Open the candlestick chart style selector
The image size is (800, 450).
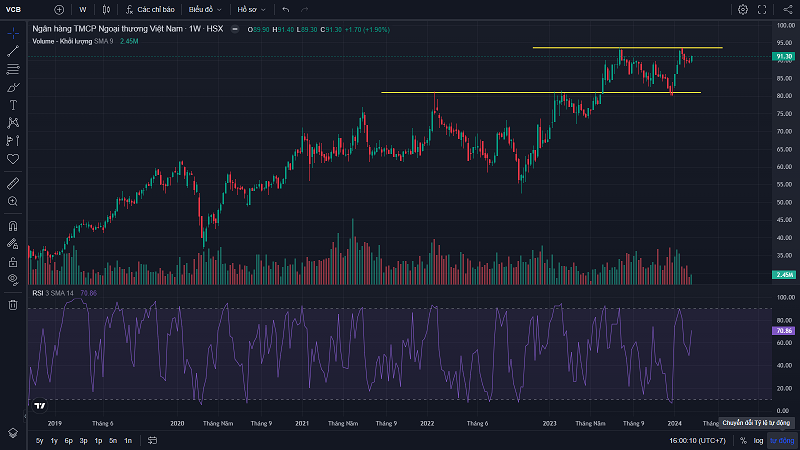[x=105, y=9]
